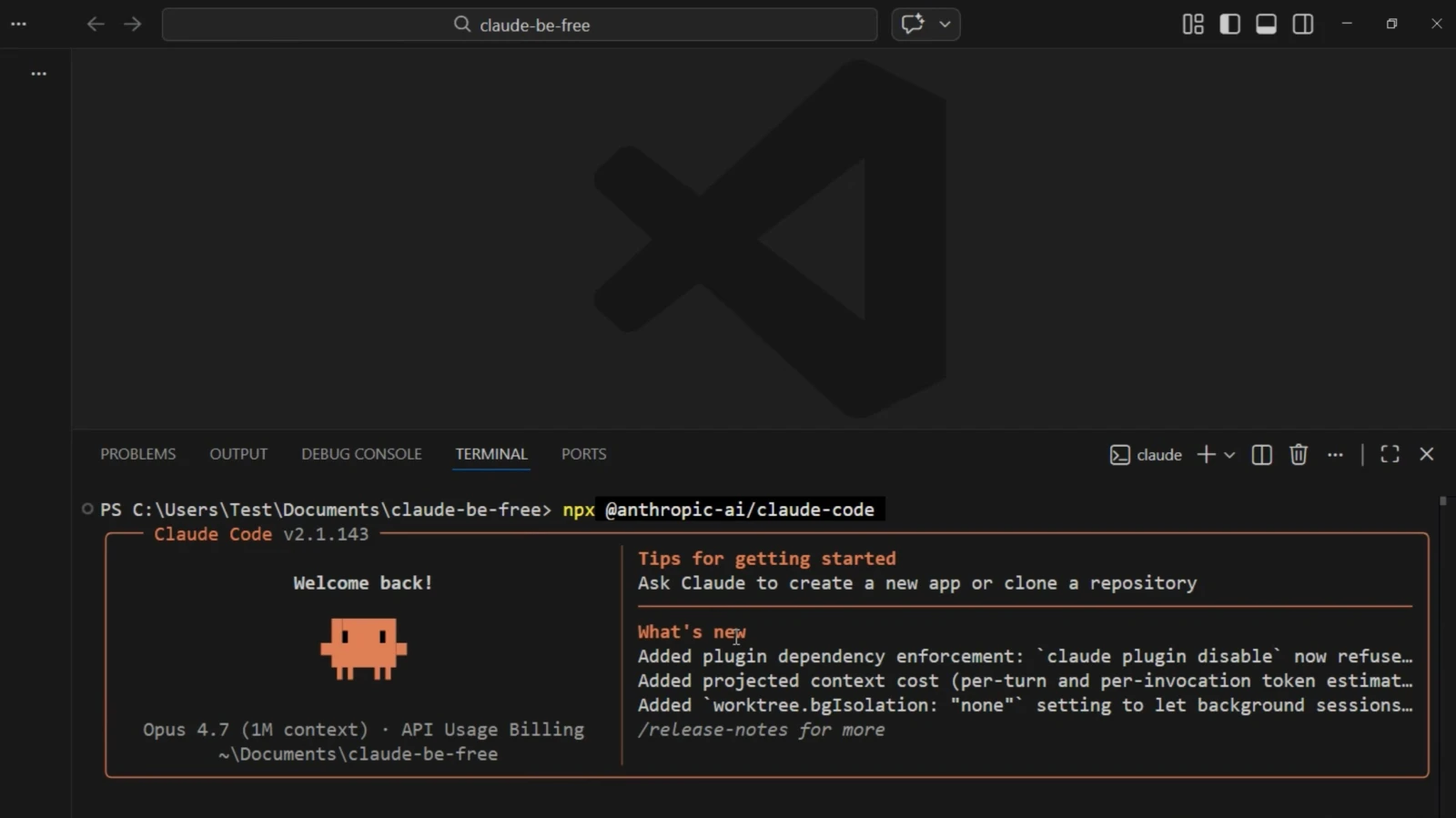Select the claude terminal instance label
Image resolution: width=1456 pixels, height=818 pixels.
[1146, 455]
